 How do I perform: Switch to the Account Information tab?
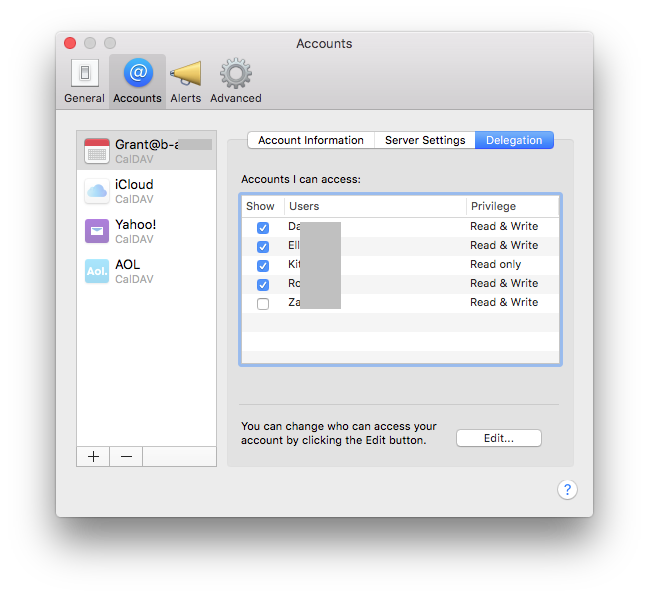(311, 140)
